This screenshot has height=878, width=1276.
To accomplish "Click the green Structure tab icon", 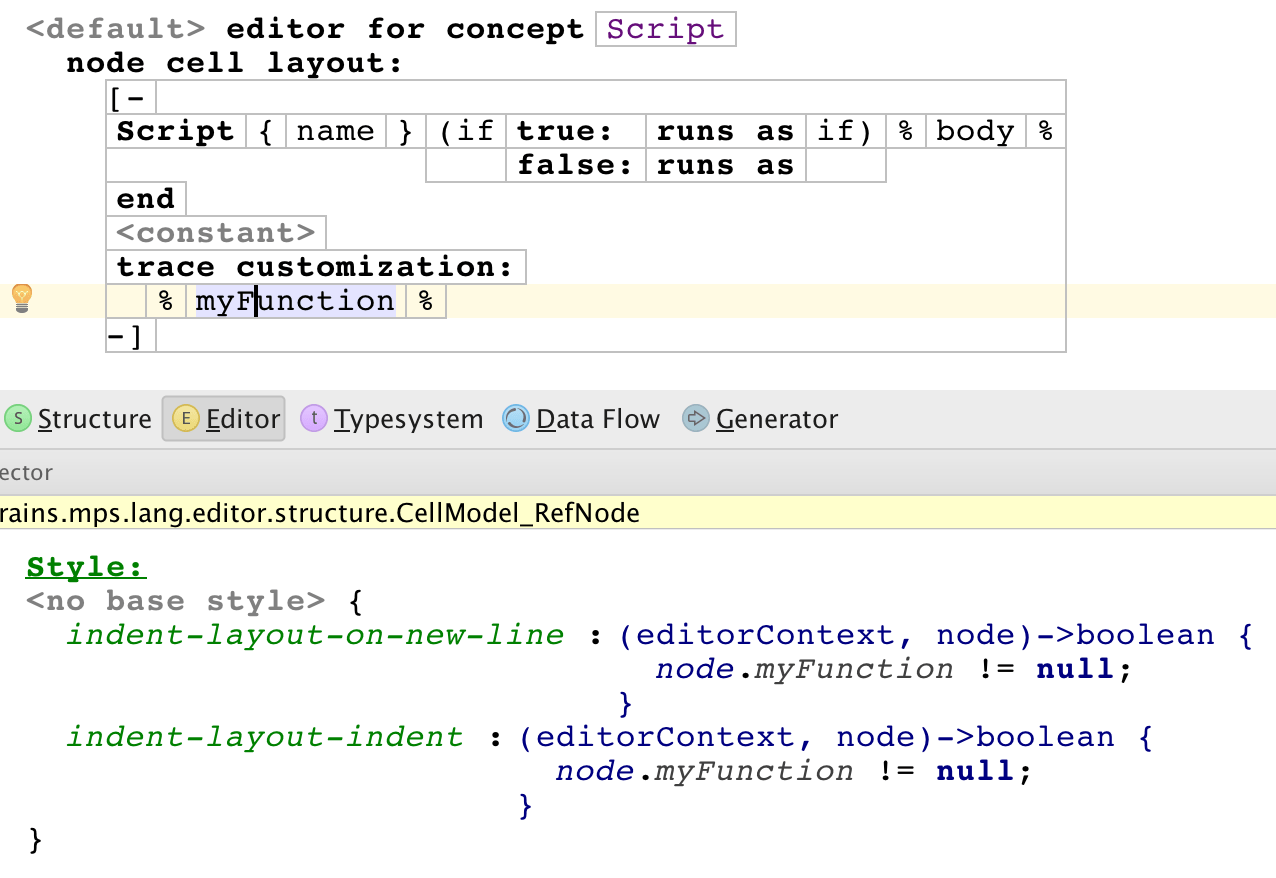I will tap(18, 419).
